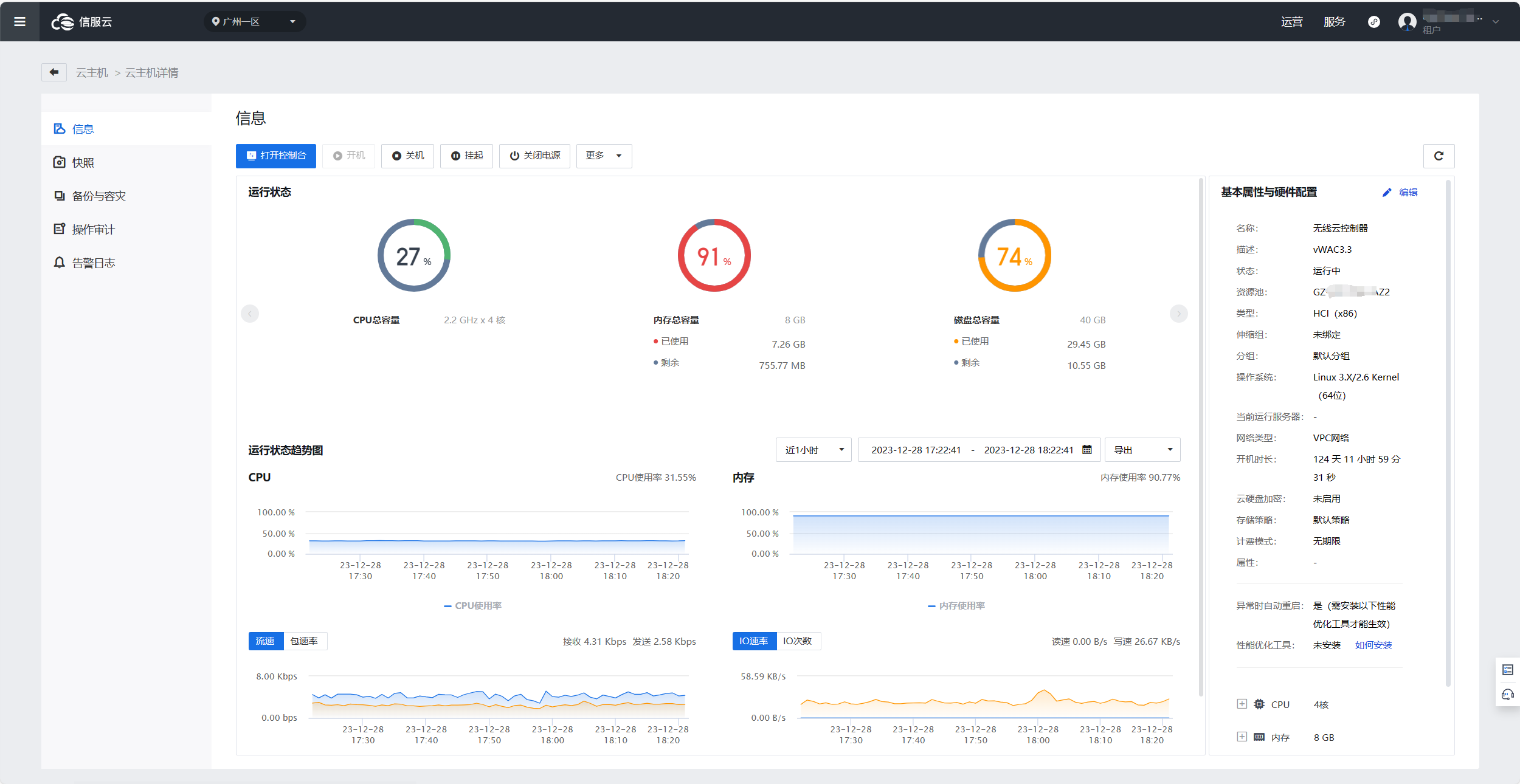
Task: Expand the CPU hardware row
Action: tap(1242, 704)
